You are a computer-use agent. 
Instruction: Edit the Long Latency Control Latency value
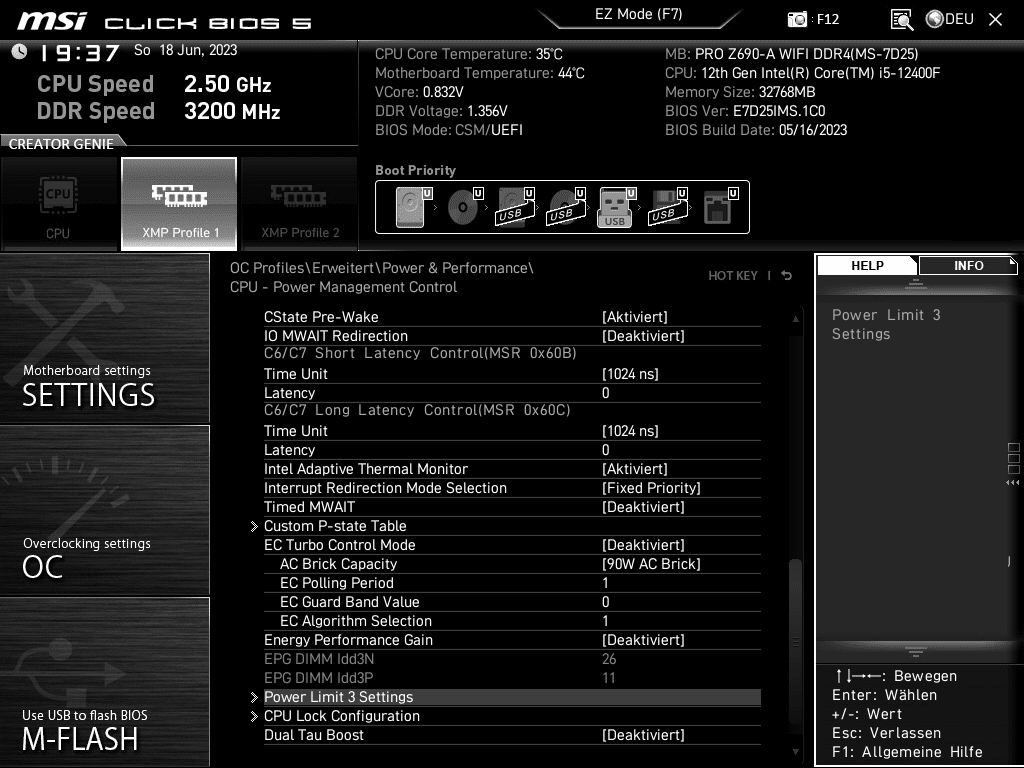point(605,450)
